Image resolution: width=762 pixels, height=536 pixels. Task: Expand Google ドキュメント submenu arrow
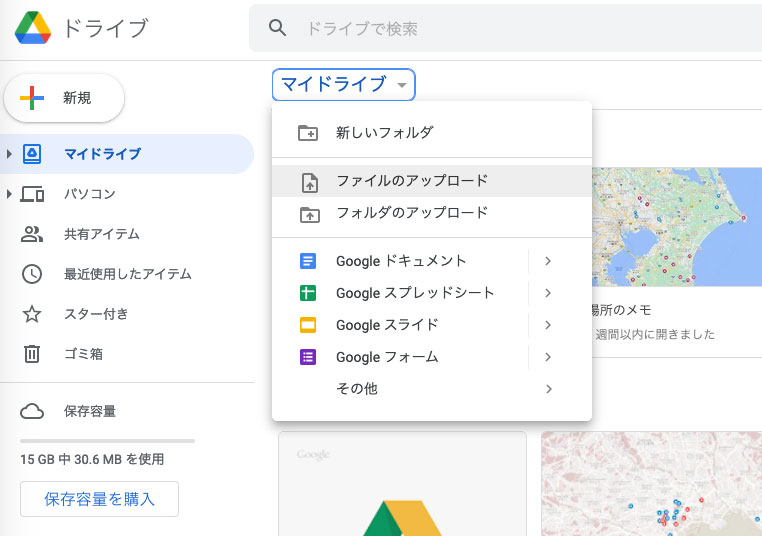click(x=548, y=261)
